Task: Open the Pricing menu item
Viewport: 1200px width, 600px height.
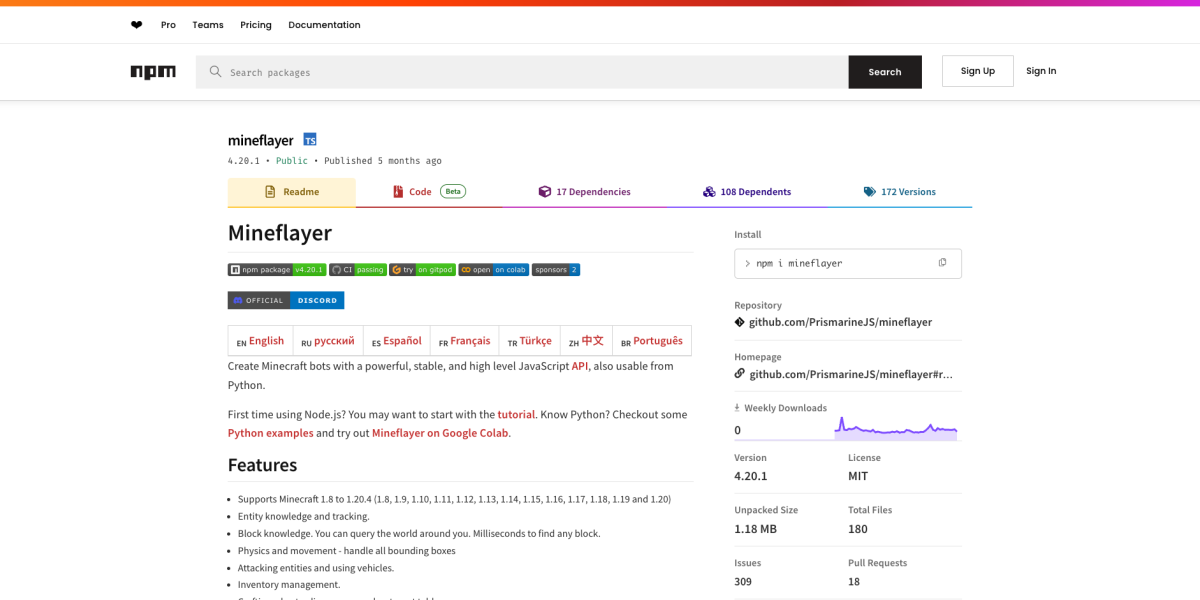Action: point(256,25)
